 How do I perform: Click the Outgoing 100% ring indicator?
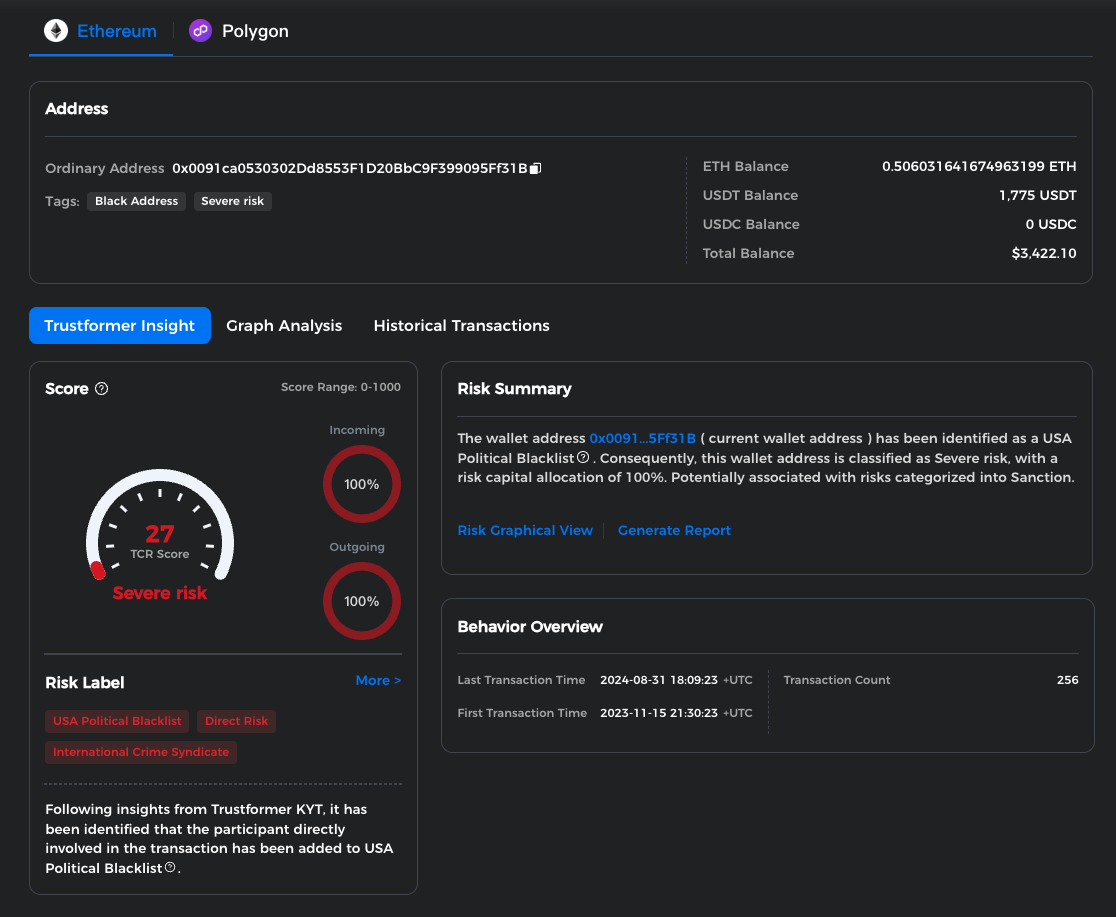pyautogui.click(x=362, y=601)
